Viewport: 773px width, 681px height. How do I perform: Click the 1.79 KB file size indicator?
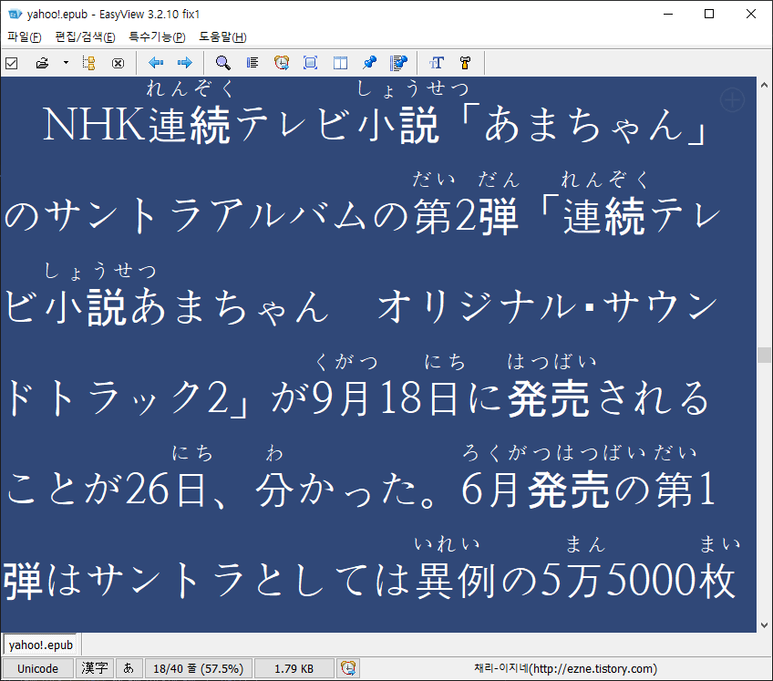click(294, 669)
